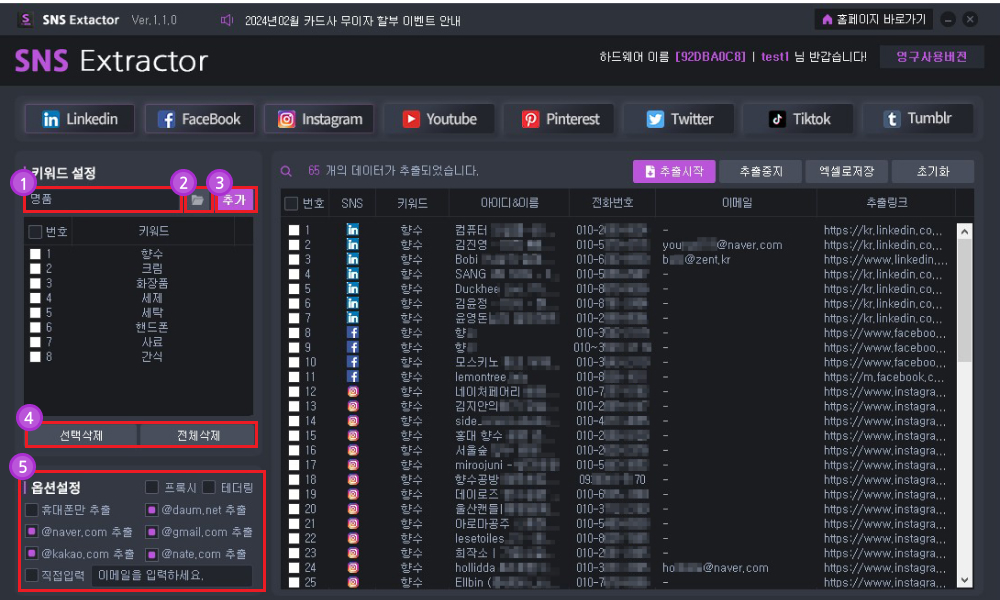
Task: Select the FaceBook platform button
Action: [200, 119]
